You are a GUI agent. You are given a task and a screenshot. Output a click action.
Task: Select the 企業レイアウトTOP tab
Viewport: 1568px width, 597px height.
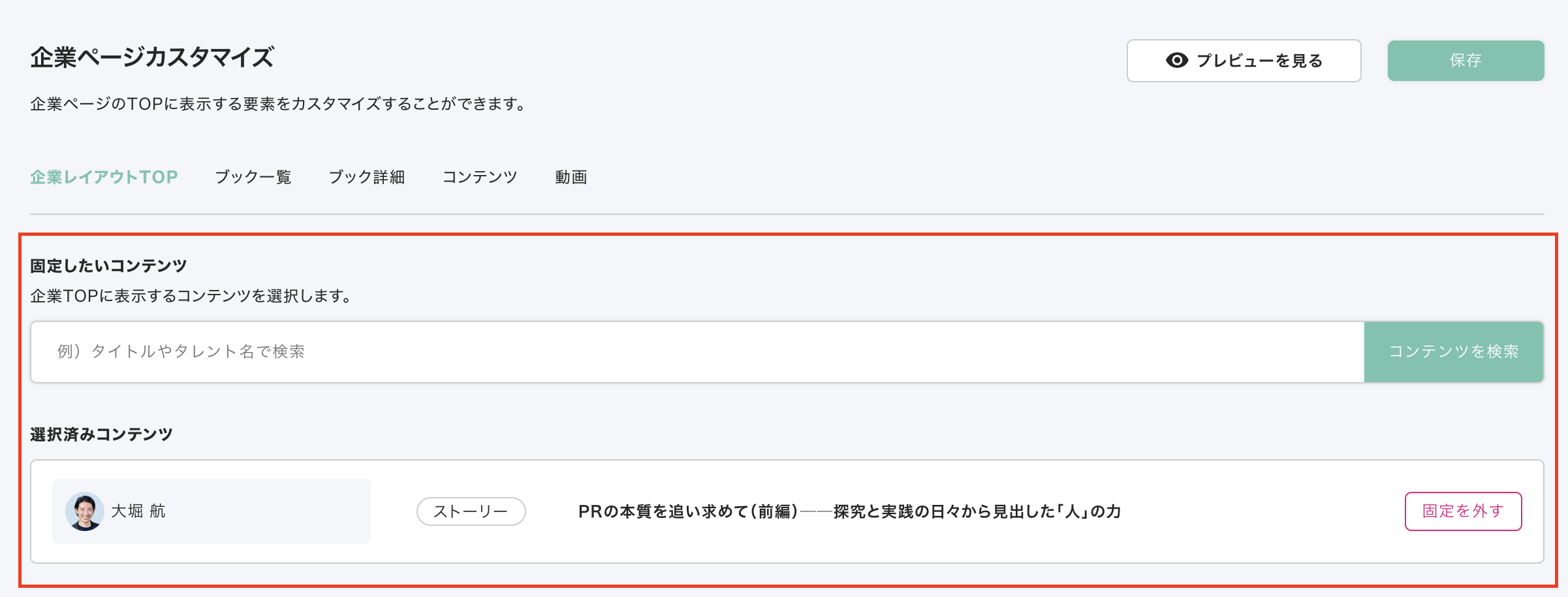coord(104,177)
